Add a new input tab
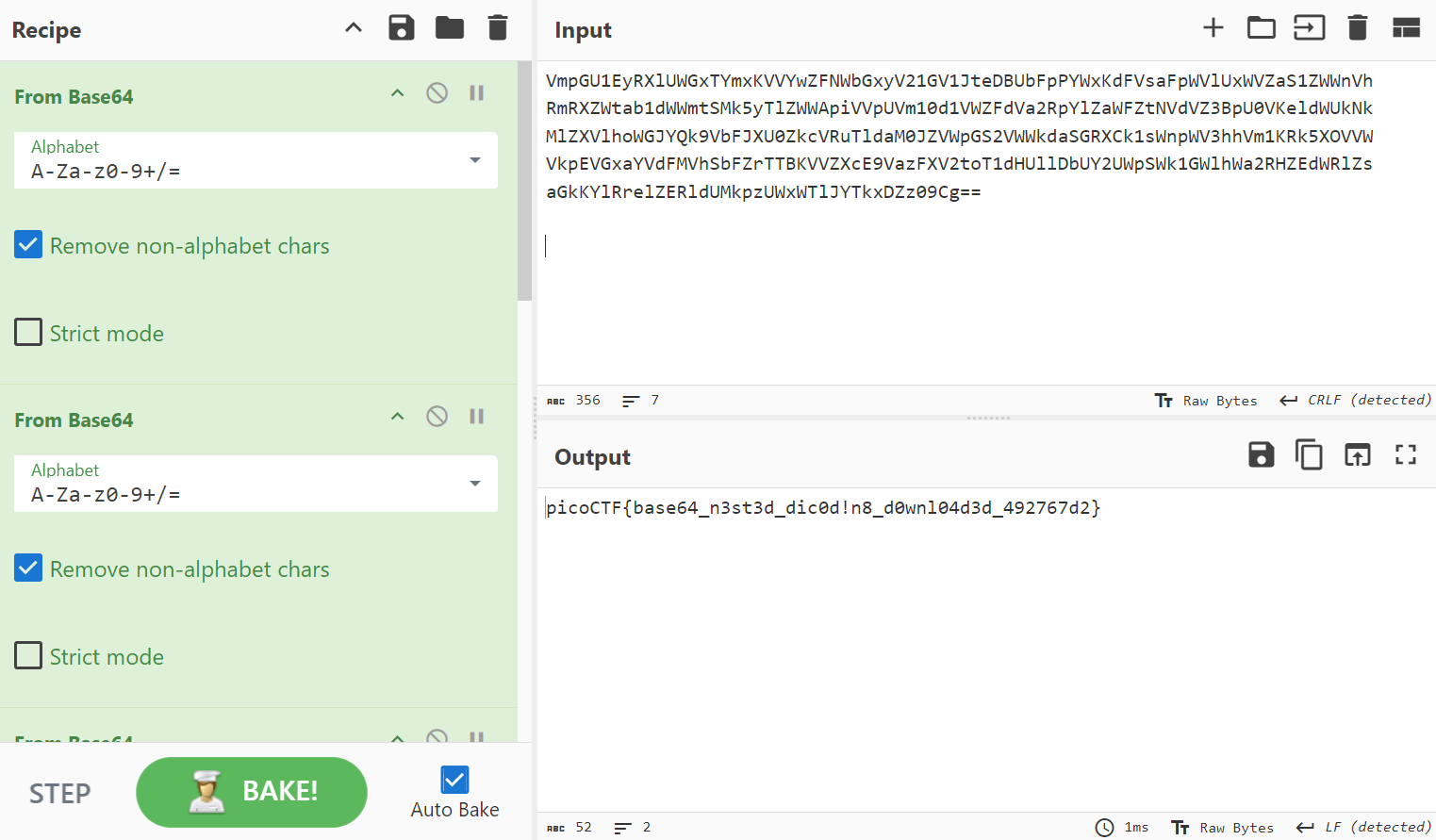Image resolution: width=1436 pixels, height=840 pixels. coord(1213,28)
